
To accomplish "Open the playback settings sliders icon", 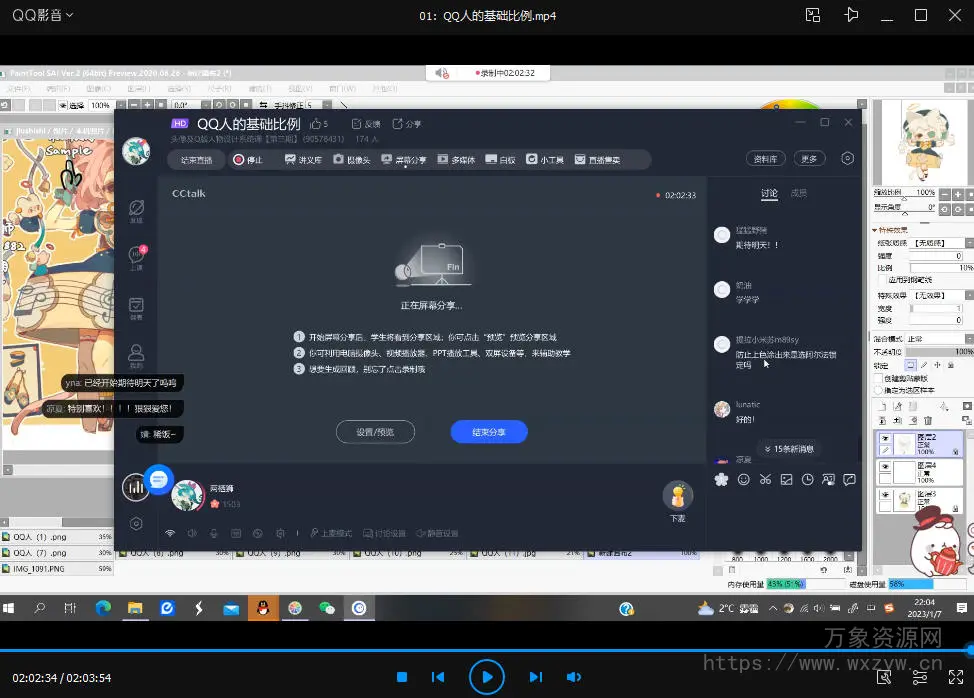I will pos(920,677).
